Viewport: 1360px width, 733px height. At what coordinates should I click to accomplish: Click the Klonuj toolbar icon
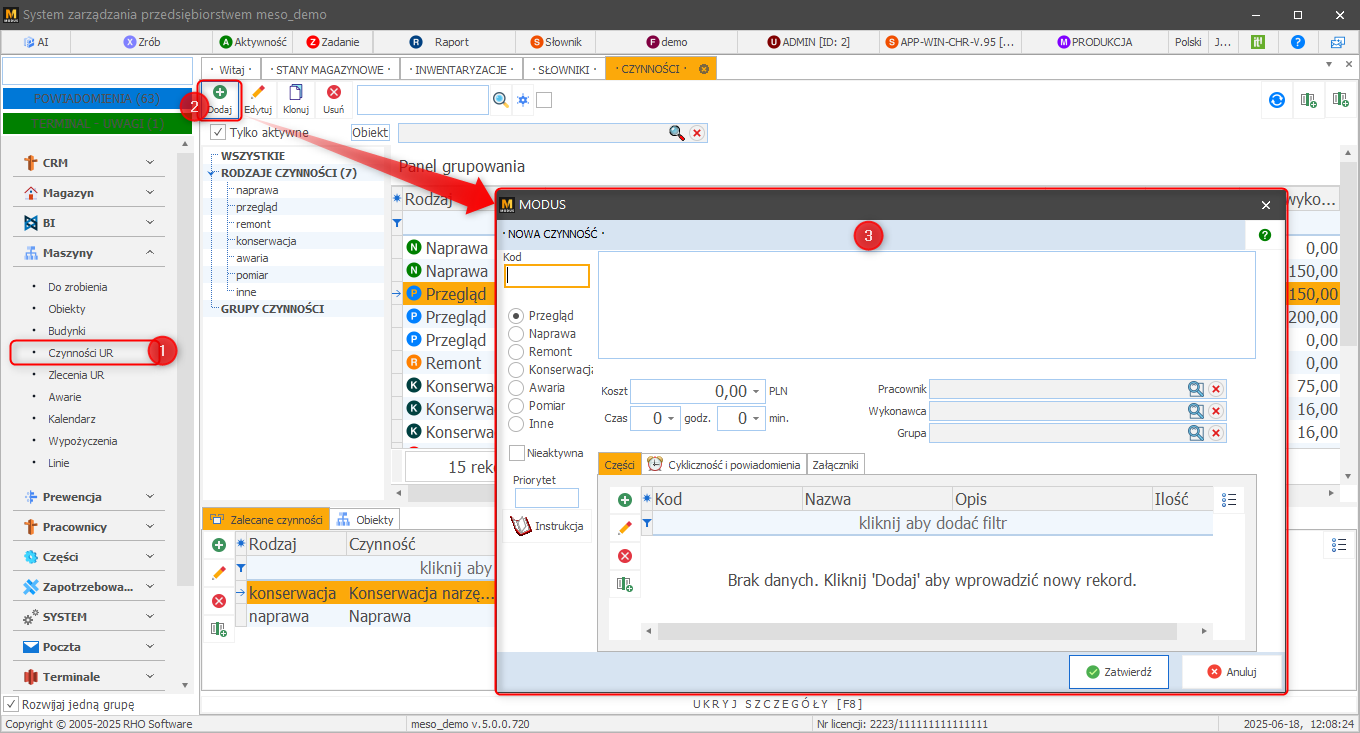296,98
